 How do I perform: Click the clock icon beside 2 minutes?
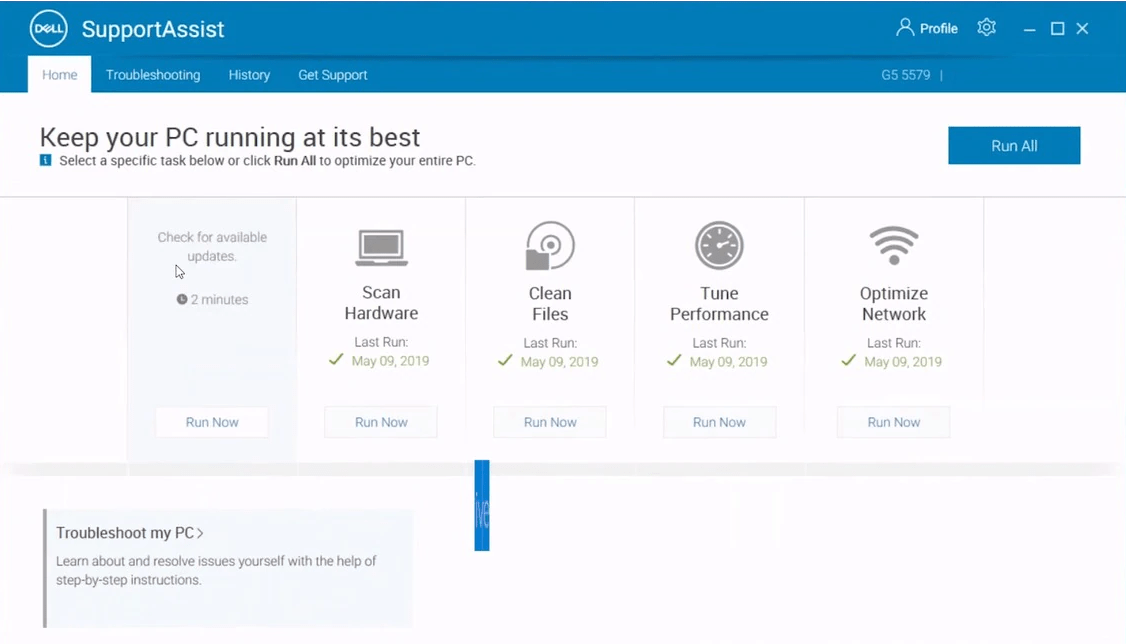[x=182, y=299]
